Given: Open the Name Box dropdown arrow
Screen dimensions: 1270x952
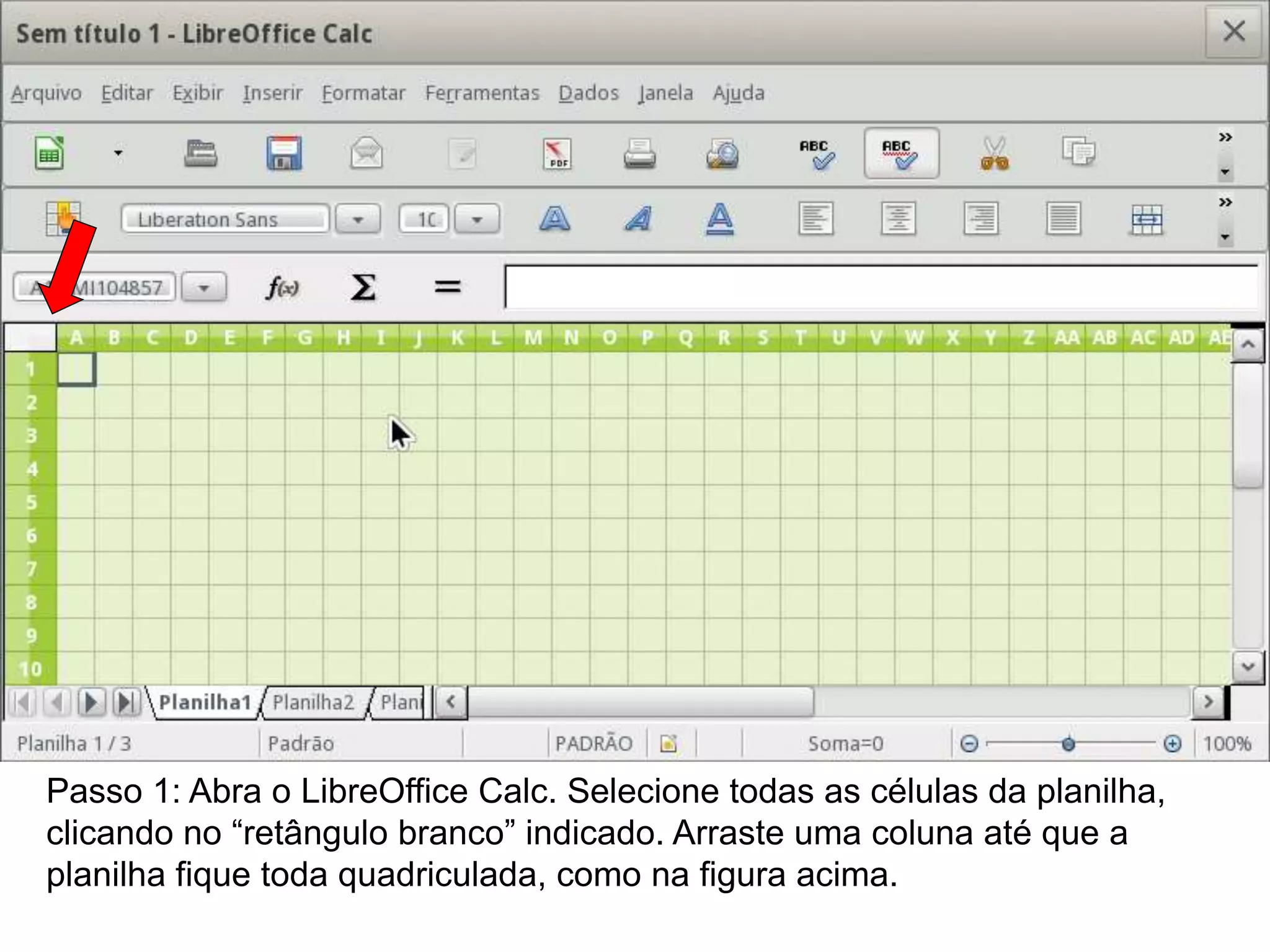Looking at the screenshot, I should (x=204, y=288).
